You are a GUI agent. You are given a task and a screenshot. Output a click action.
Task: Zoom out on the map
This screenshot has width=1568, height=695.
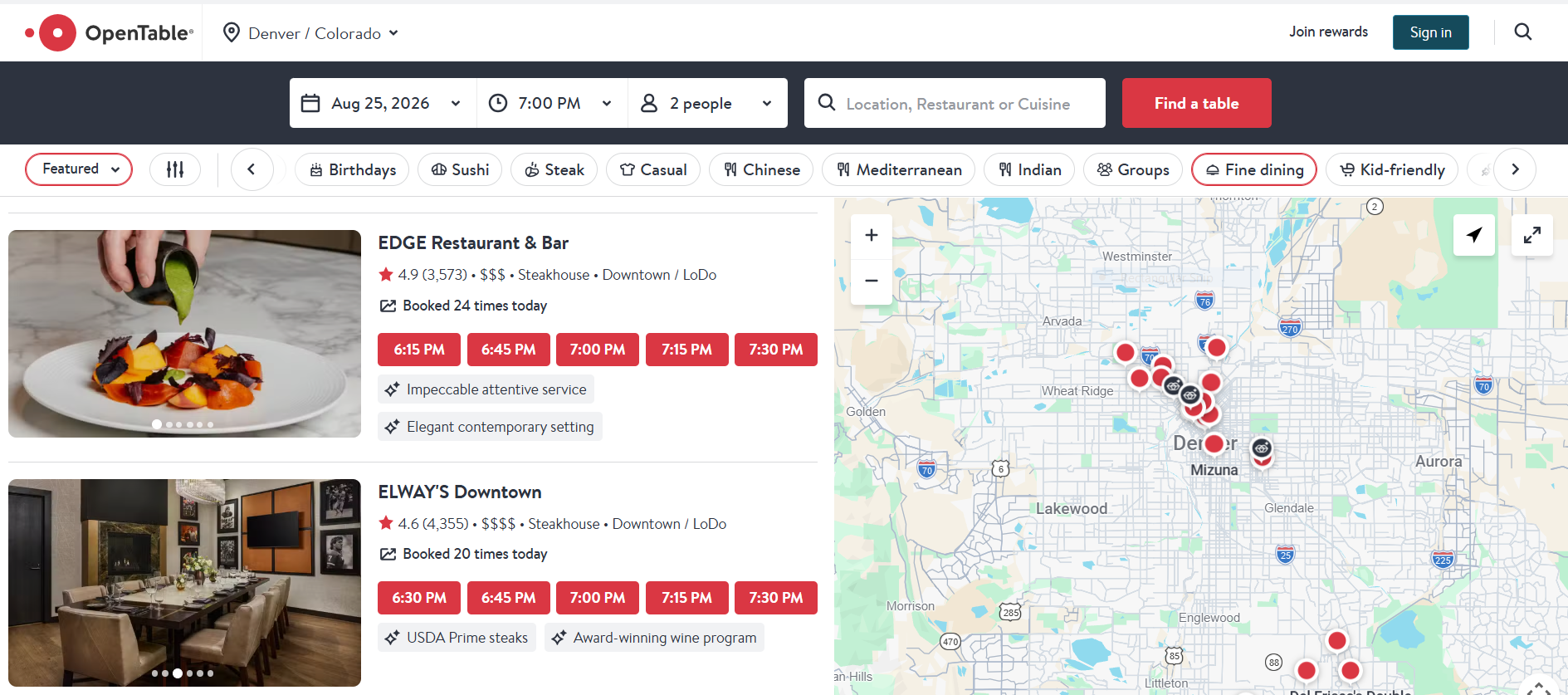(872, 281)
